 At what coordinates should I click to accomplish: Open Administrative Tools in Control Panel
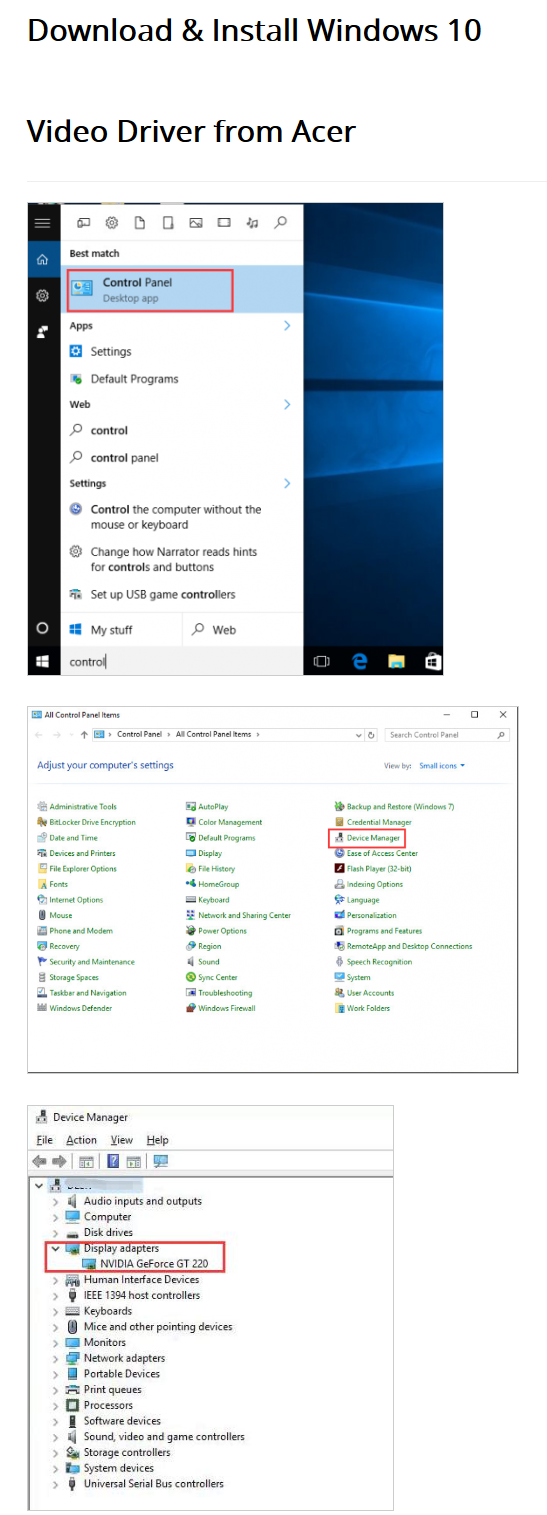(77, 806)
